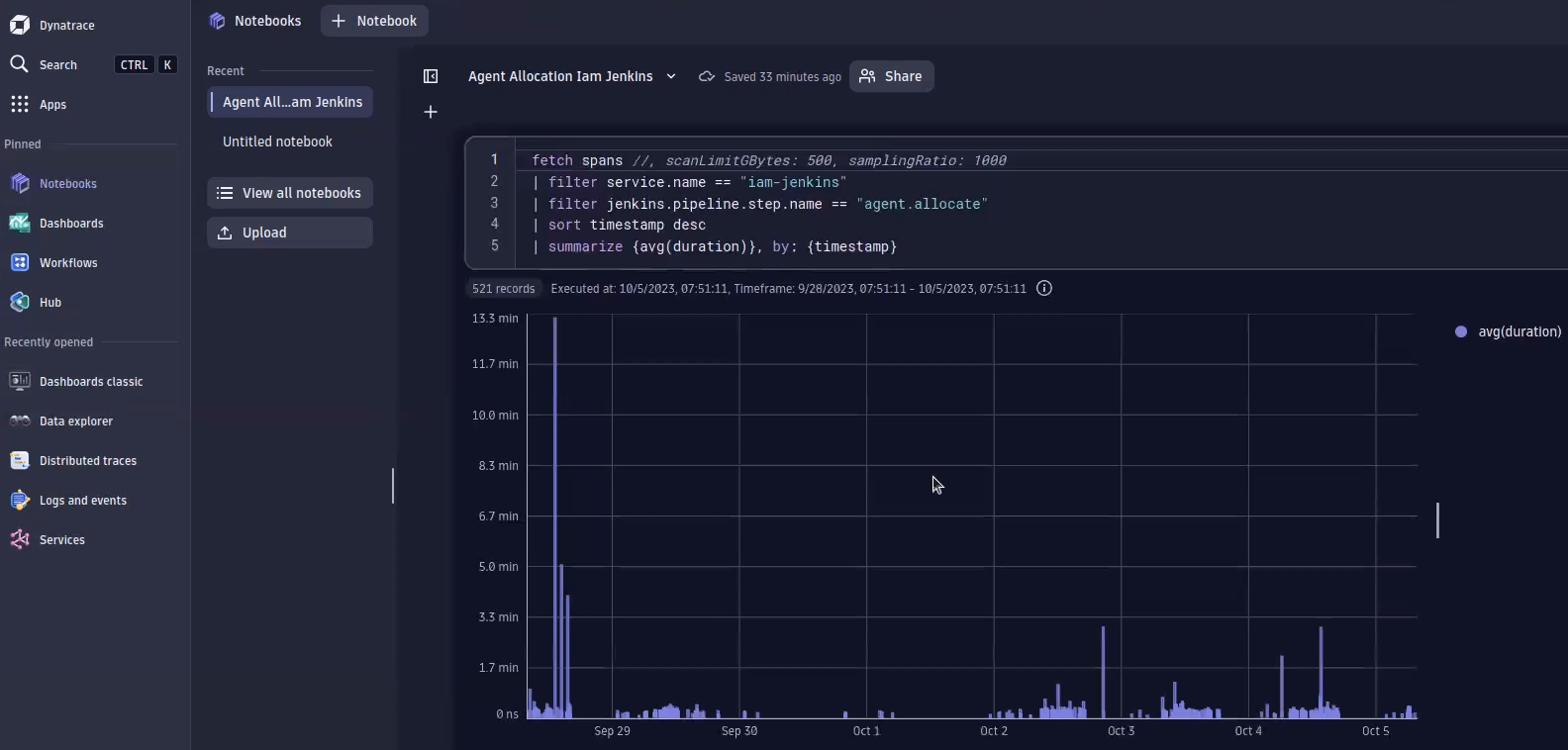Open Logs and events from sidebar
Image resolution: width=1568 pixels, height=750 pixels.
[83, 501]
